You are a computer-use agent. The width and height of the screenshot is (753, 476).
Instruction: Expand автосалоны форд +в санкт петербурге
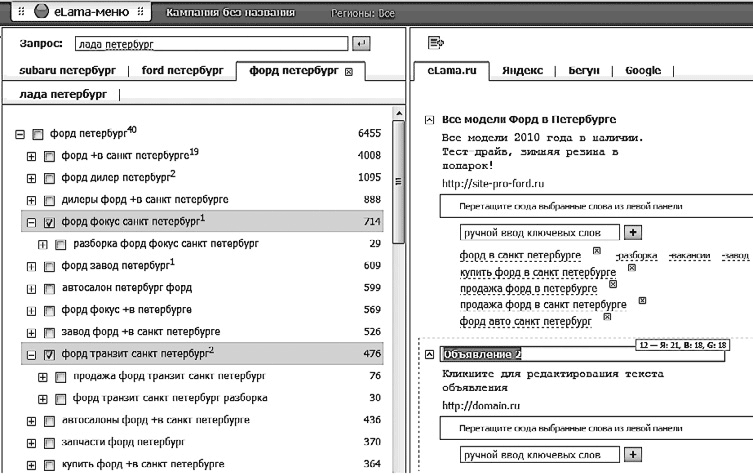31,422
